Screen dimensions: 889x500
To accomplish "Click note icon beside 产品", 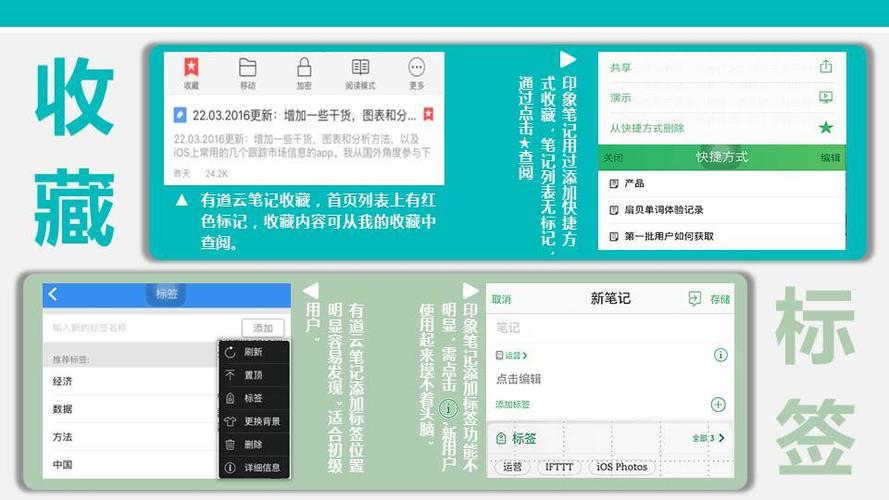I will pos(613,184).
